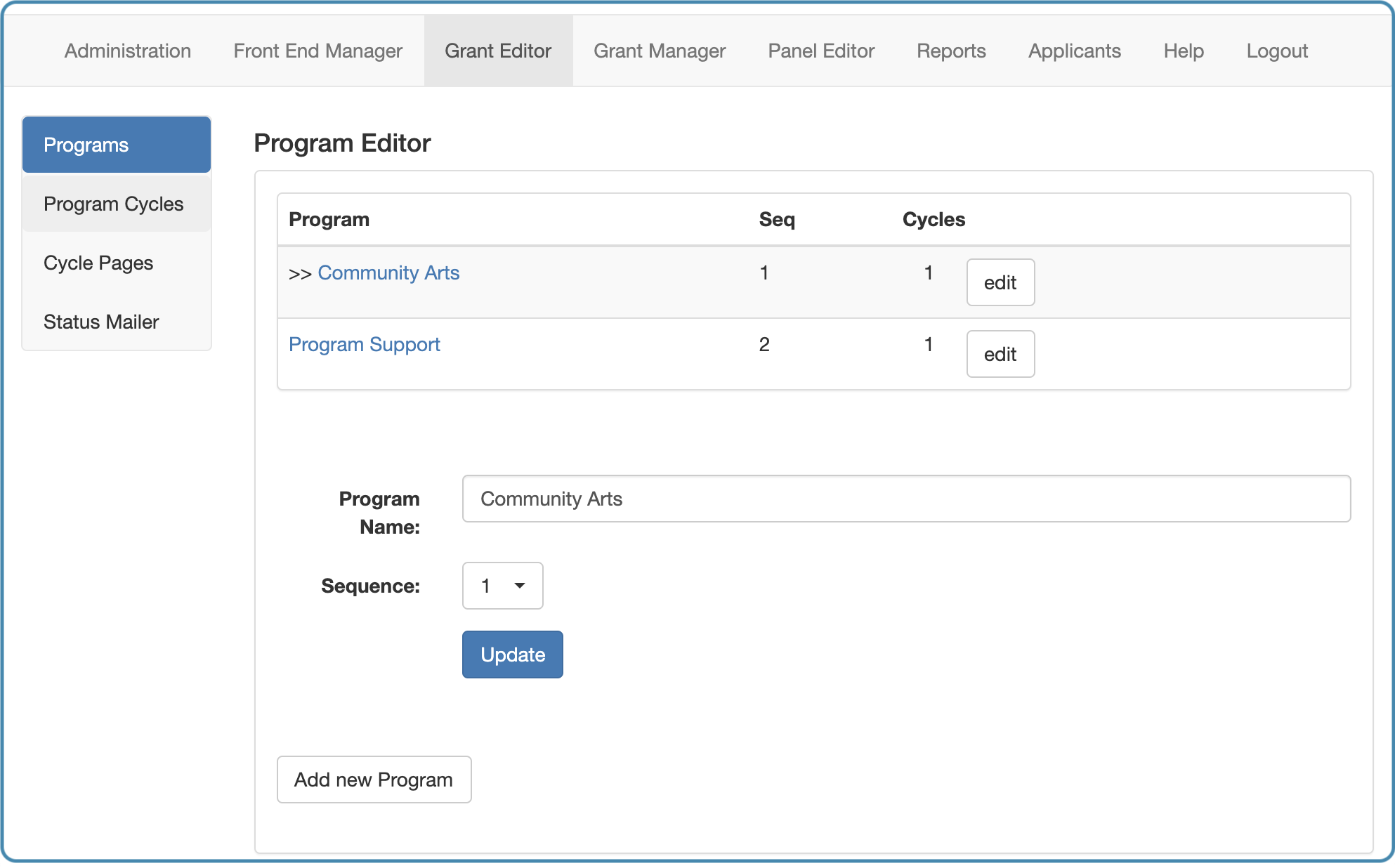Click the blue Update button
The height and width of the screenshot is (868, 1395).
(x=512, y=655)
